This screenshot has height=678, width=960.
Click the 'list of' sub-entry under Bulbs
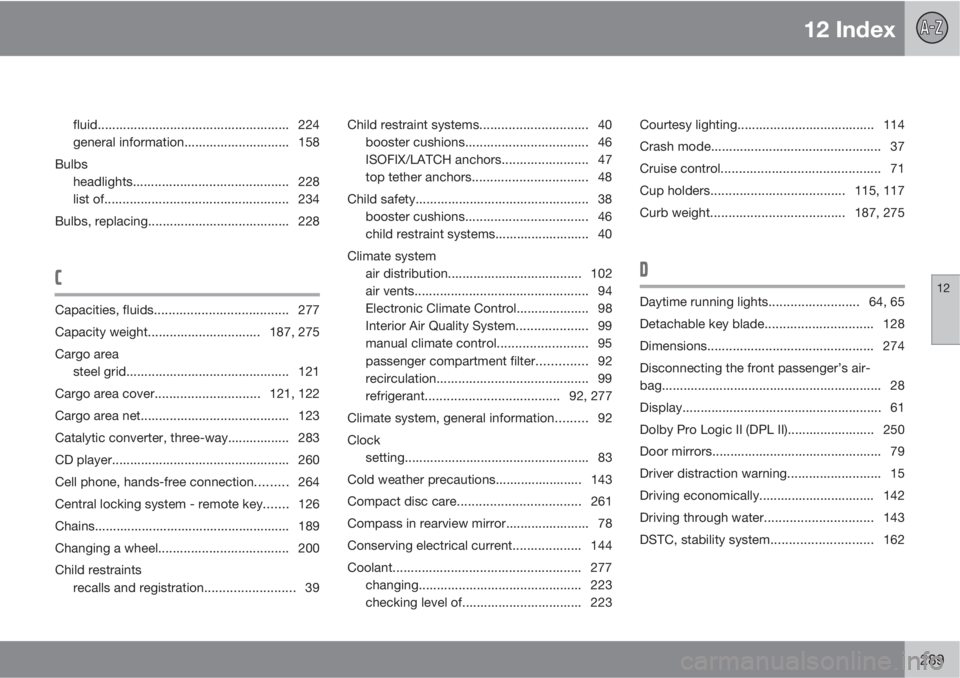[x=196, y=199]
